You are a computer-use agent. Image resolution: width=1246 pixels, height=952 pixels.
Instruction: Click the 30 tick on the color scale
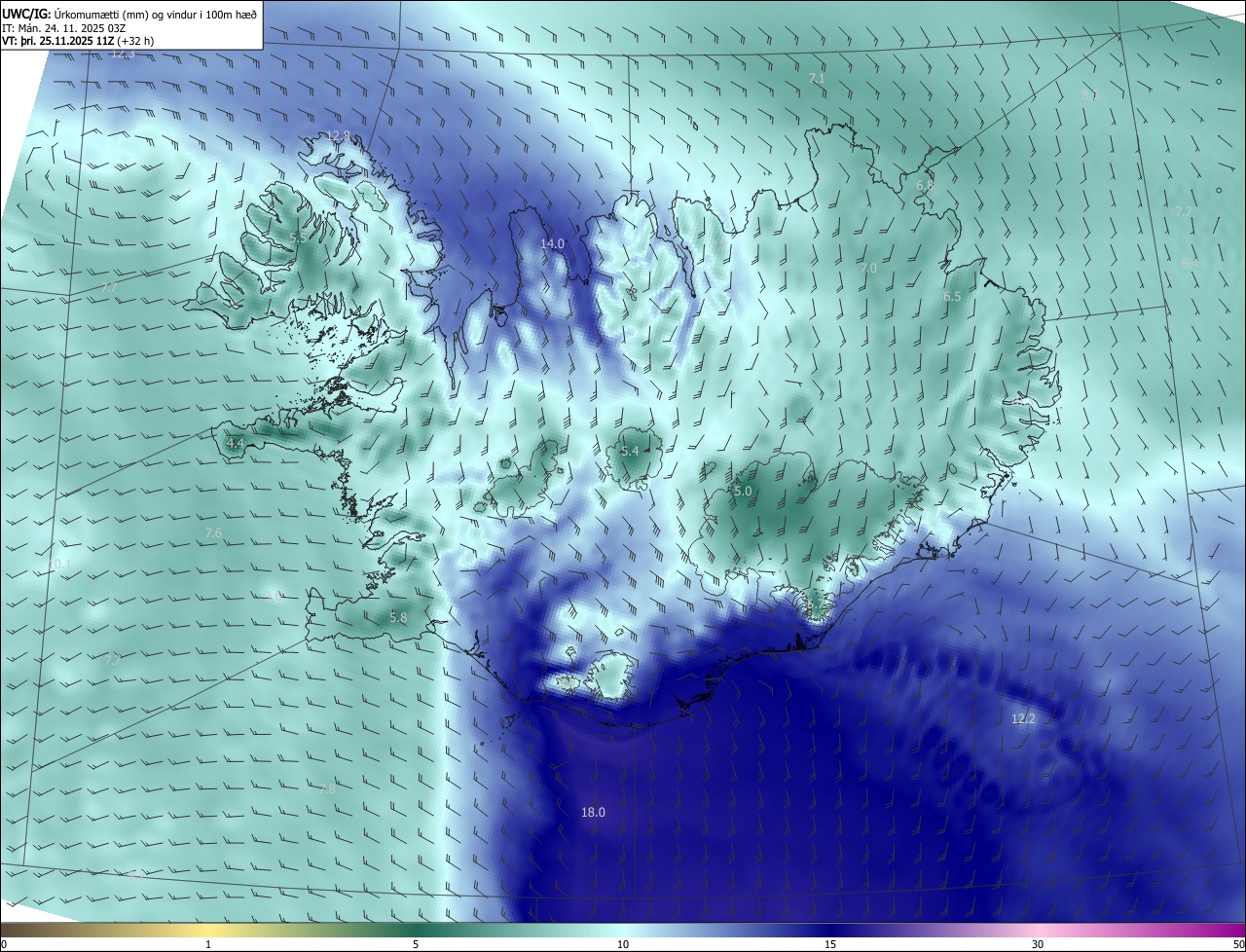(x=1038, y=944)
